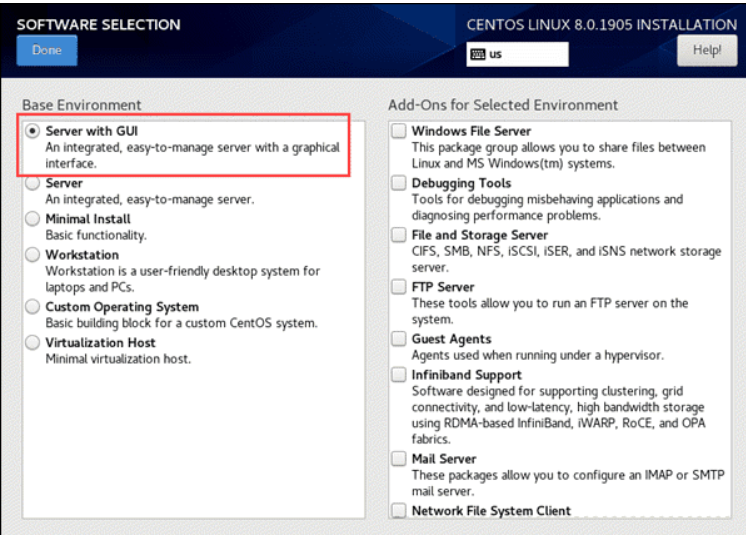Click the 'Infiniband Support' label text
The width and height of the screenshot is (746, 535).
click(467, 375)
